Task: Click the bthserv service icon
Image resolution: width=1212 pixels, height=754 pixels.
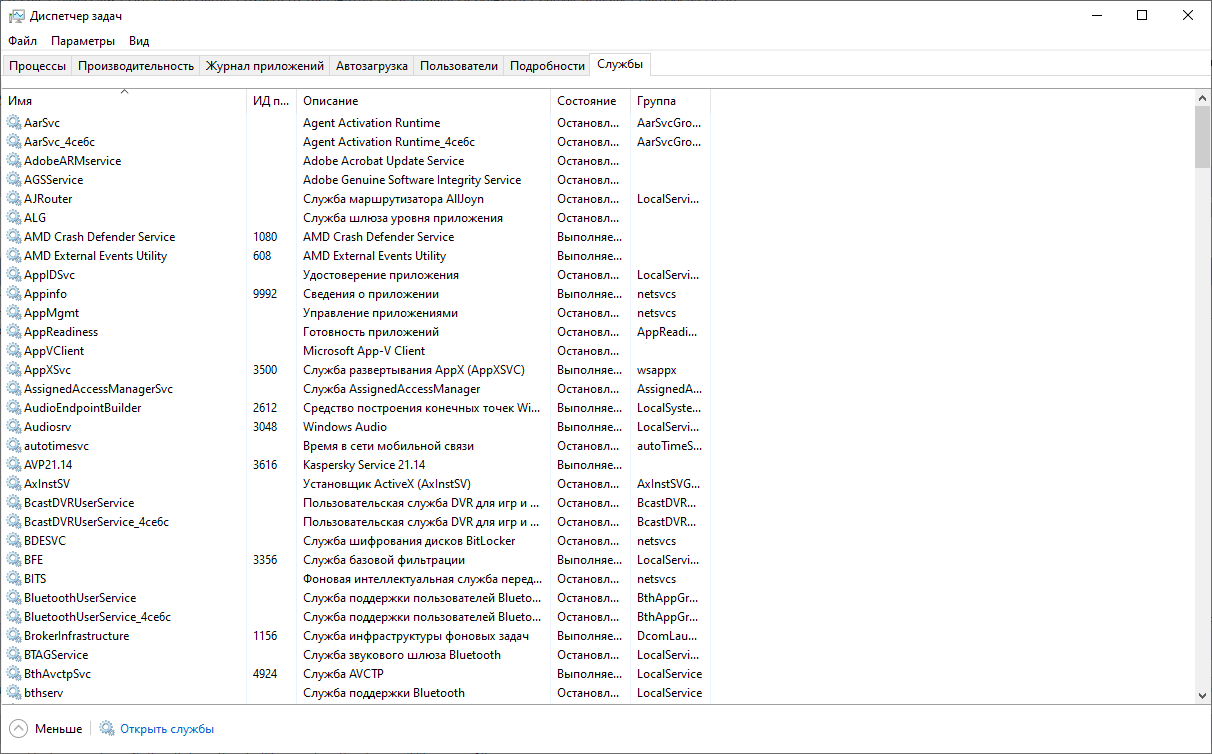Action: click(x=14, y=693)
